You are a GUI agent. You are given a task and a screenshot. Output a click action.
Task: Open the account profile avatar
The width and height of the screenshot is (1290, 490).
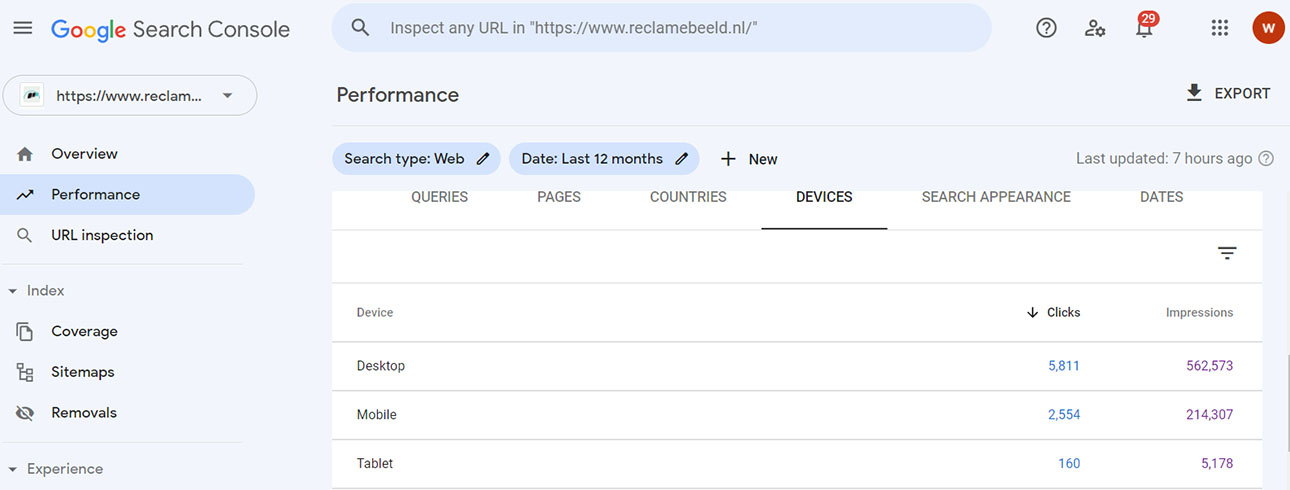click(x=1268, y=28)
